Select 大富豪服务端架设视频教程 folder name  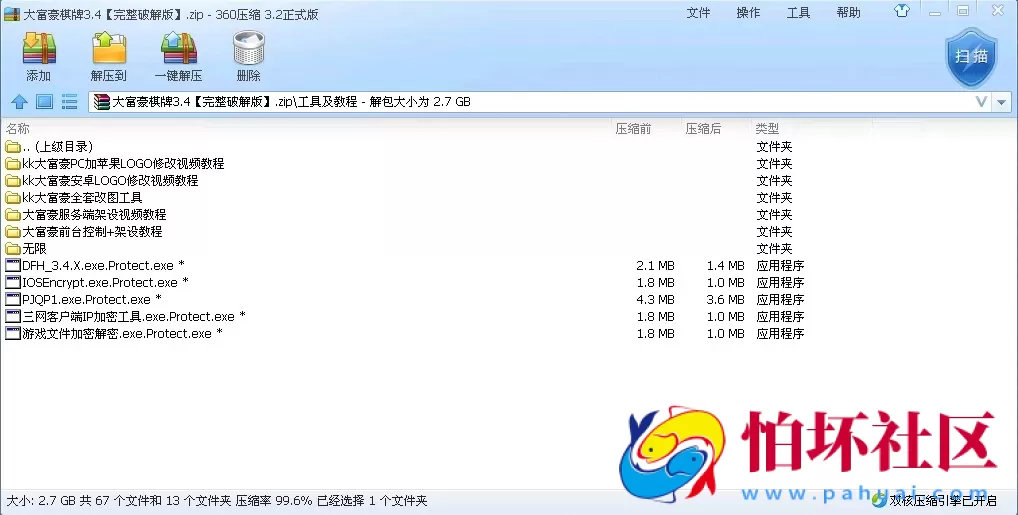[x=94, y=214]
